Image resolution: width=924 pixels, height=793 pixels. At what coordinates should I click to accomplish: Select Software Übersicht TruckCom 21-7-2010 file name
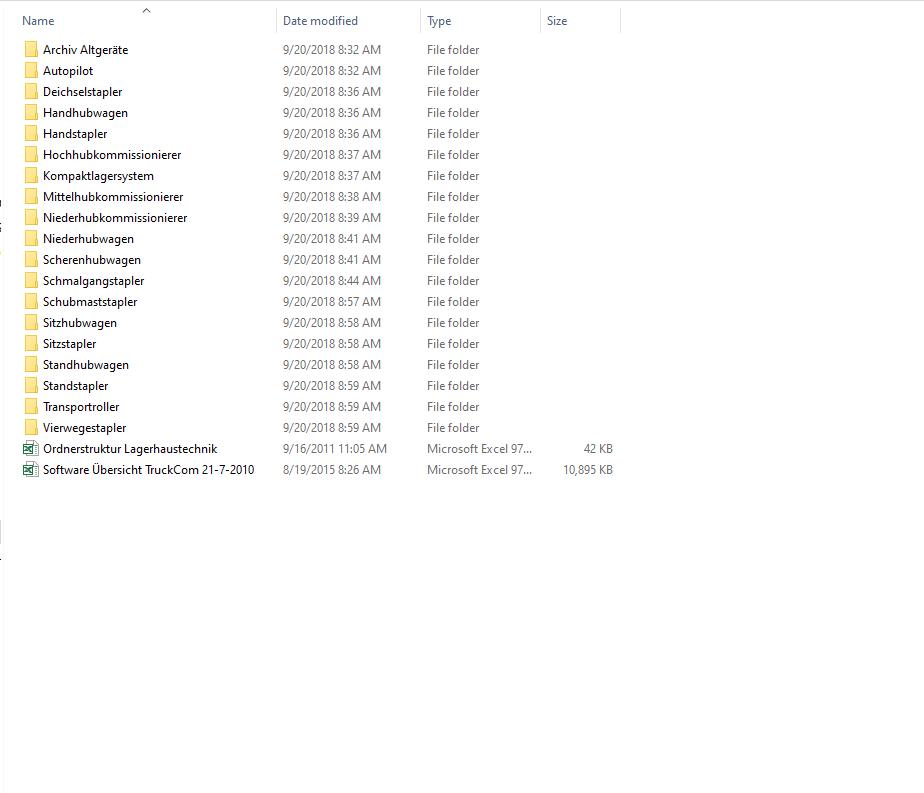[x=148, y=470]
